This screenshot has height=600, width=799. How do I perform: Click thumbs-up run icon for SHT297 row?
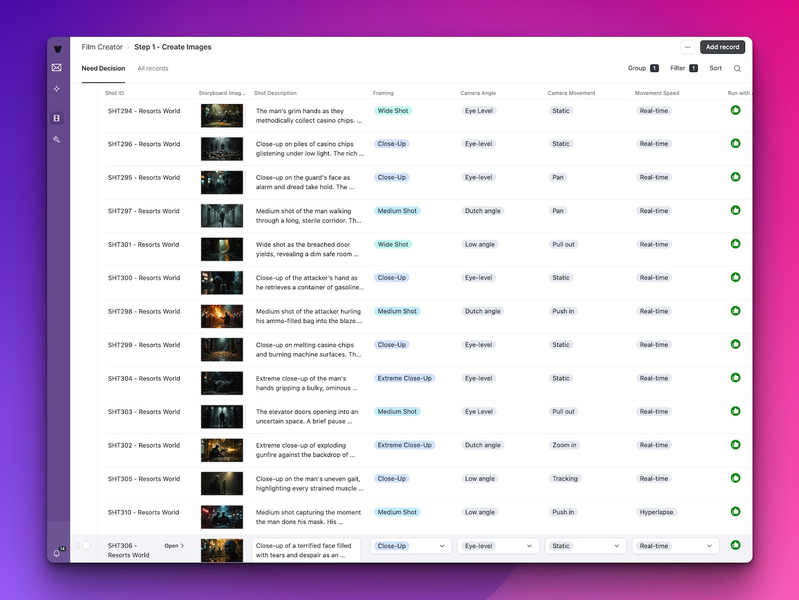tap(735, 210)
